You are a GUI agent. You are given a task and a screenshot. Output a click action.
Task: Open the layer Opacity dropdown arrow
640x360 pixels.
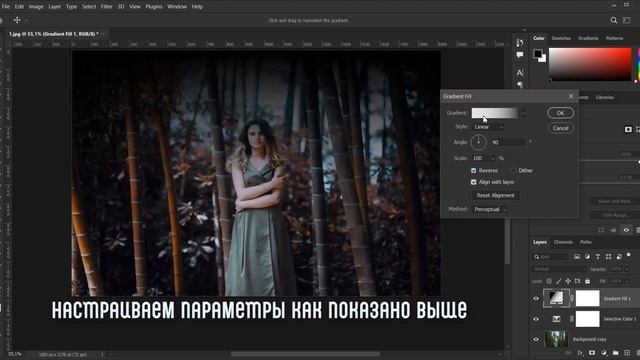626,269
